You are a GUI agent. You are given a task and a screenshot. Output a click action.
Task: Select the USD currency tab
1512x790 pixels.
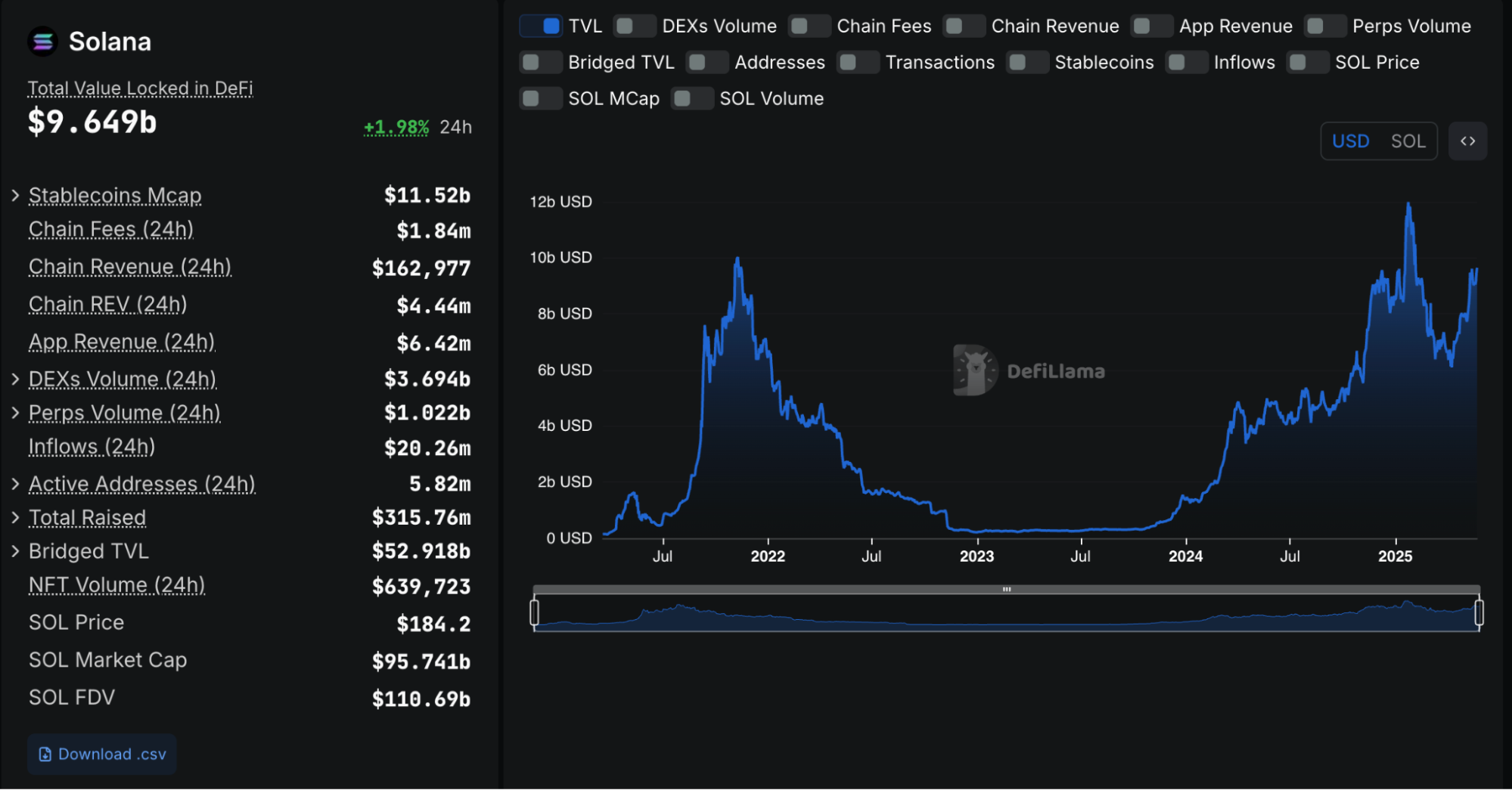(1351, 141)
